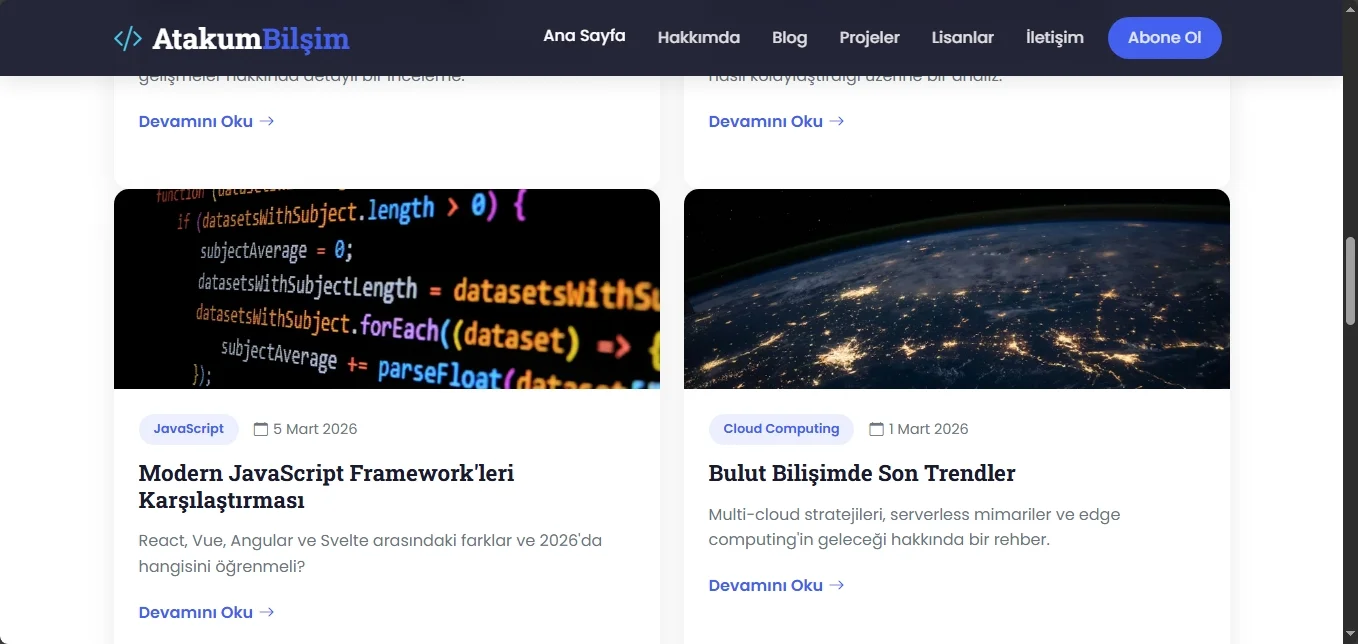Open Devamını Oku for Bulut Bilişimde article
This screenshot has width=1358, height=644.
[777, 585]
